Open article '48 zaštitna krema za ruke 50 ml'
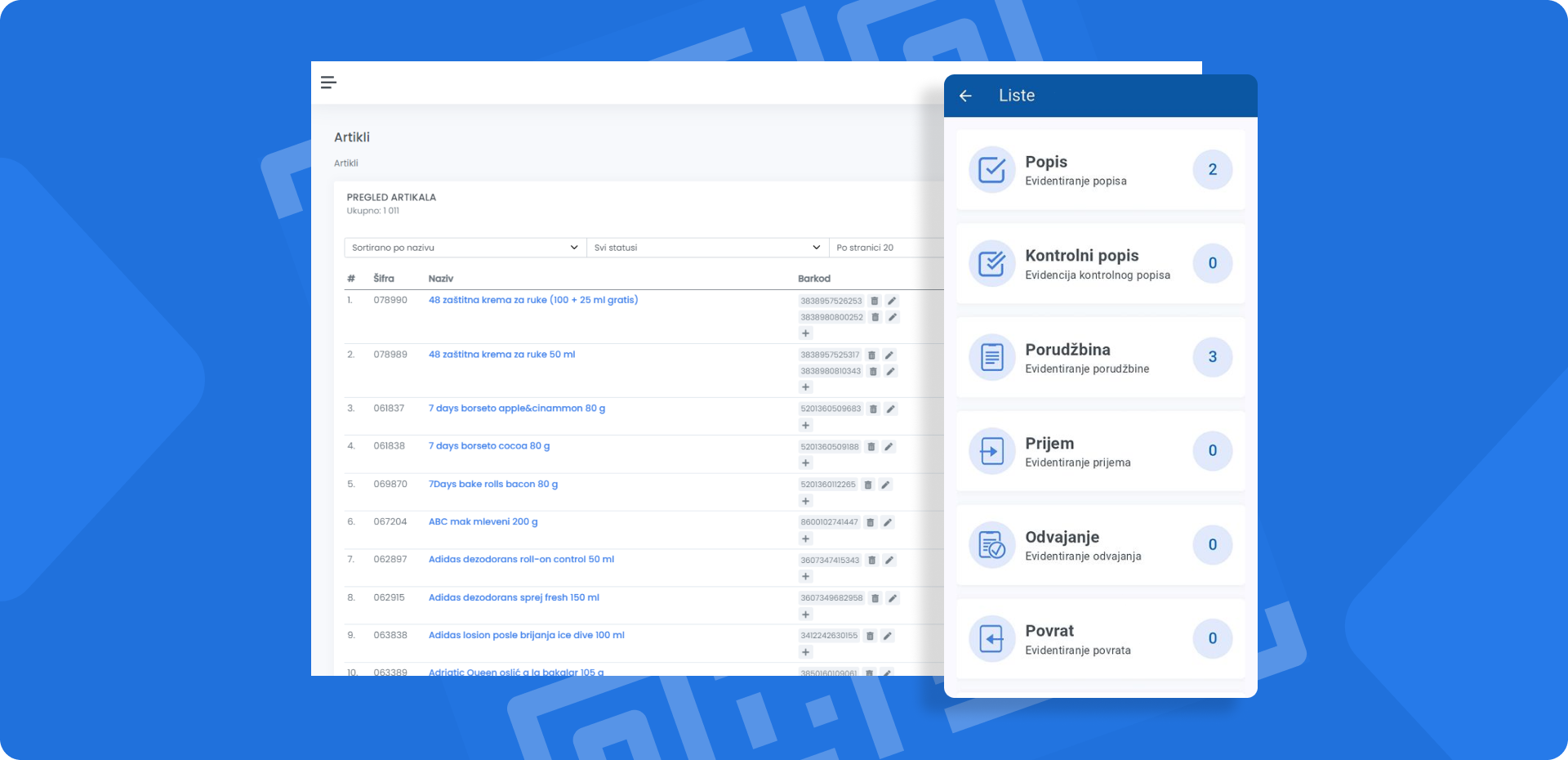1568x760 pixels. pyautogui.click(x=501, y=355)
